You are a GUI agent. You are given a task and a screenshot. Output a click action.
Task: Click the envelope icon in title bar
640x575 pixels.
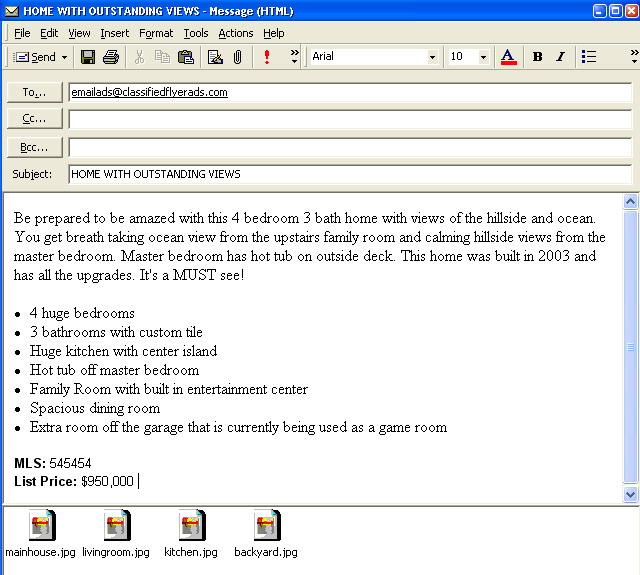(11, 11)
